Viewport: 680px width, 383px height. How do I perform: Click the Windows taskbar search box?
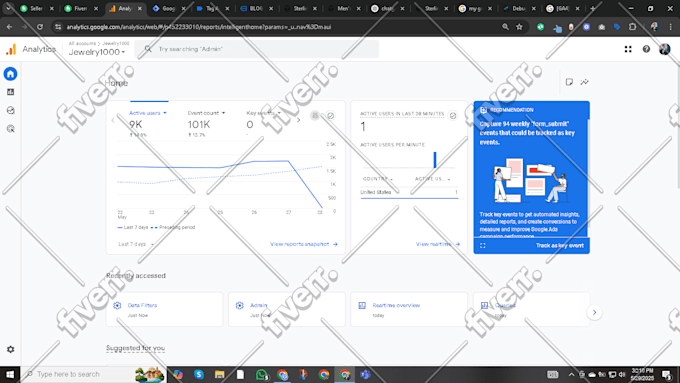coord(93,374)
